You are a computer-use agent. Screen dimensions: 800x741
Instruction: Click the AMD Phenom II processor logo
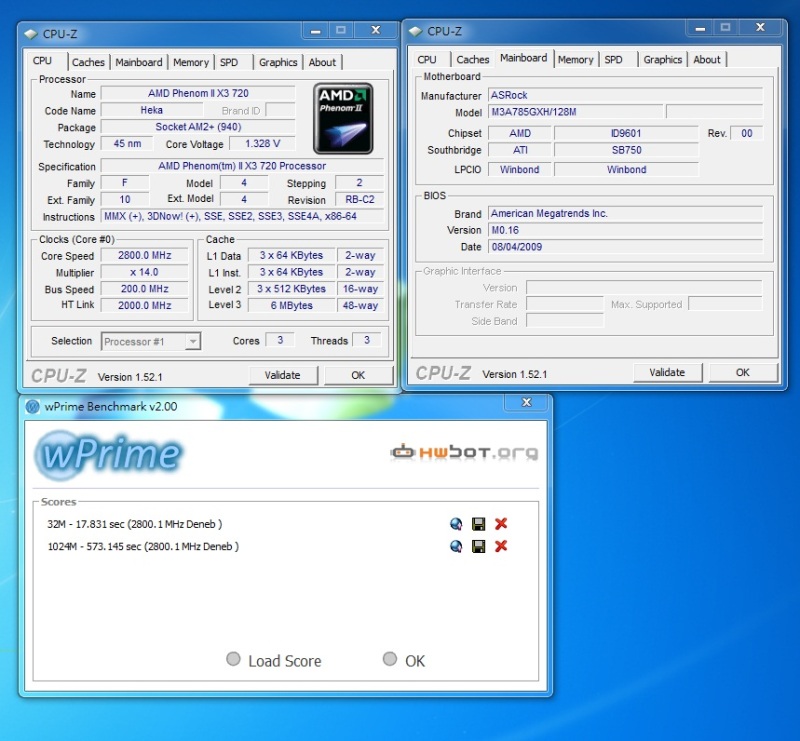click(343, 118)
